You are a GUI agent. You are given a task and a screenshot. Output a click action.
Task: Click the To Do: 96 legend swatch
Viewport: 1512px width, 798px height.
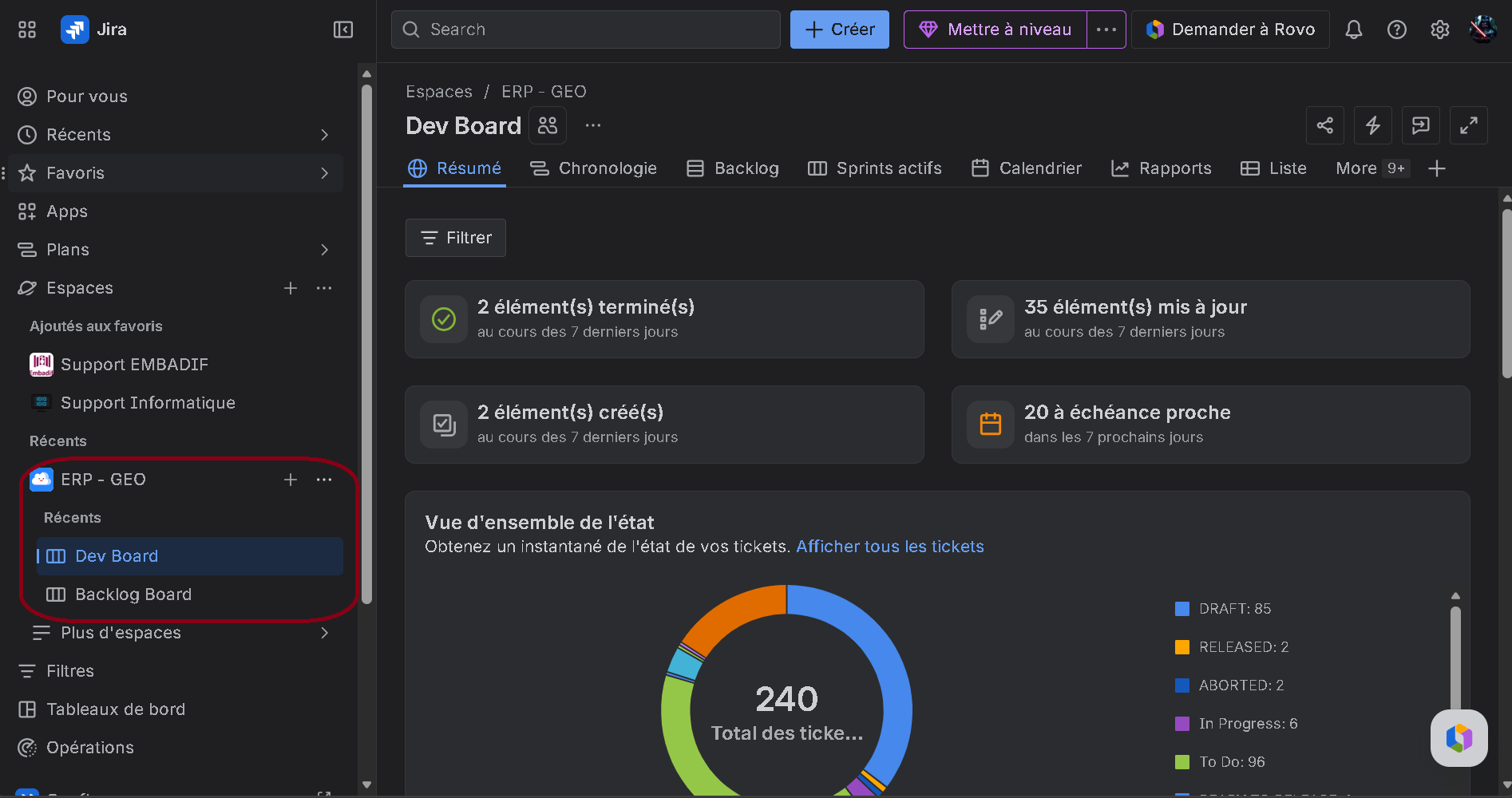coord(1182,762)
